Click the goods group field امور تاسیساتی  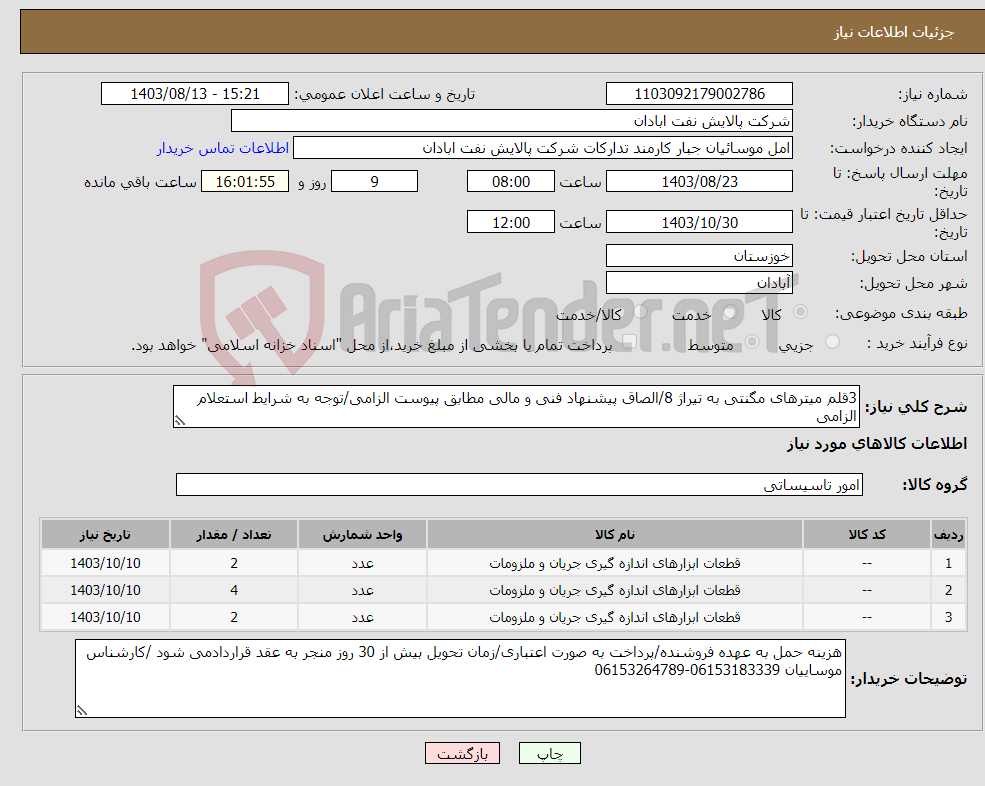click(520, 484)
